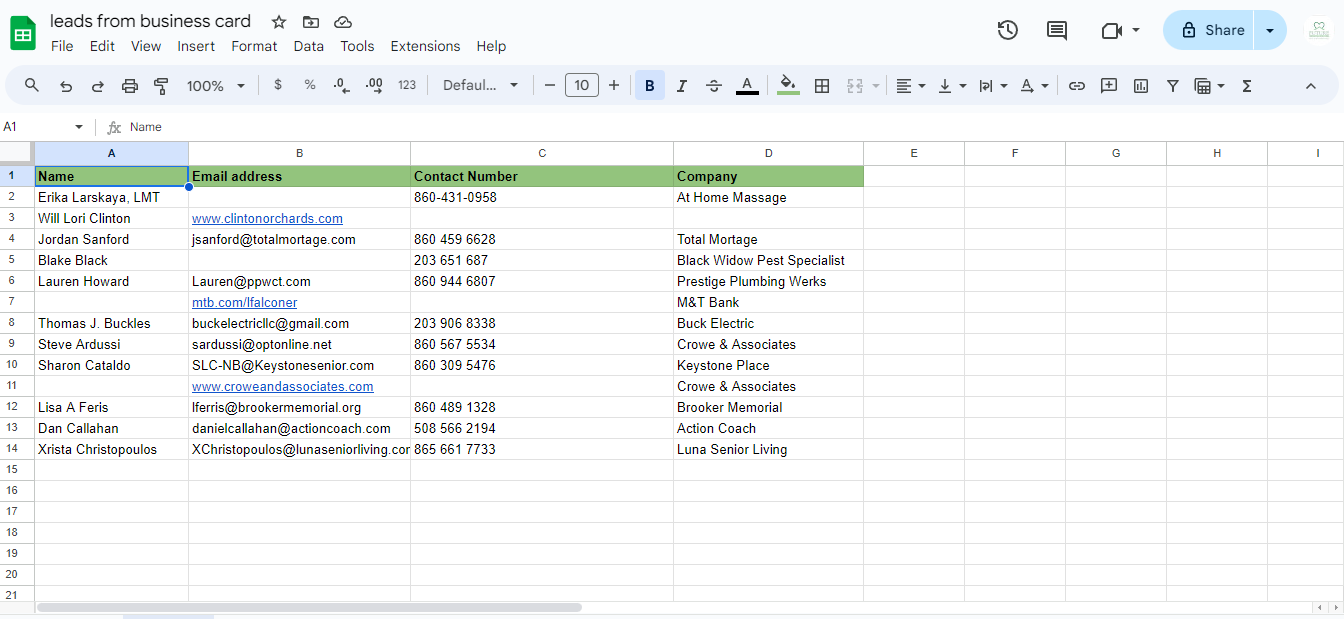Undo the last action
1344x619 pixels.
pos(66,86)
